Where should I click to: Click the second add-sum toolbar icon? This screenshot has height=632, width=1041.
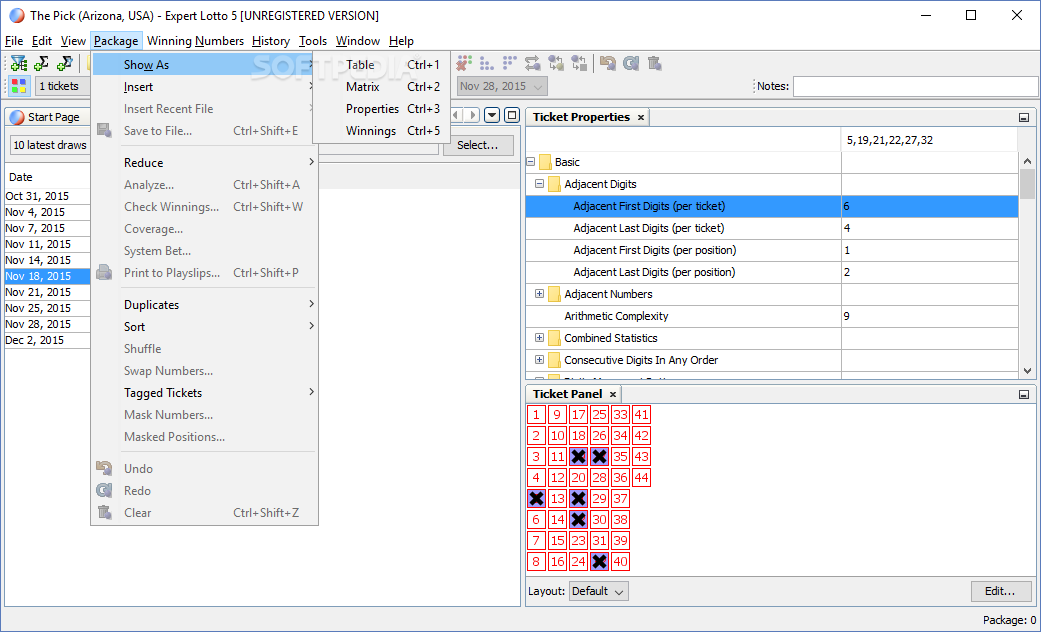64,64
